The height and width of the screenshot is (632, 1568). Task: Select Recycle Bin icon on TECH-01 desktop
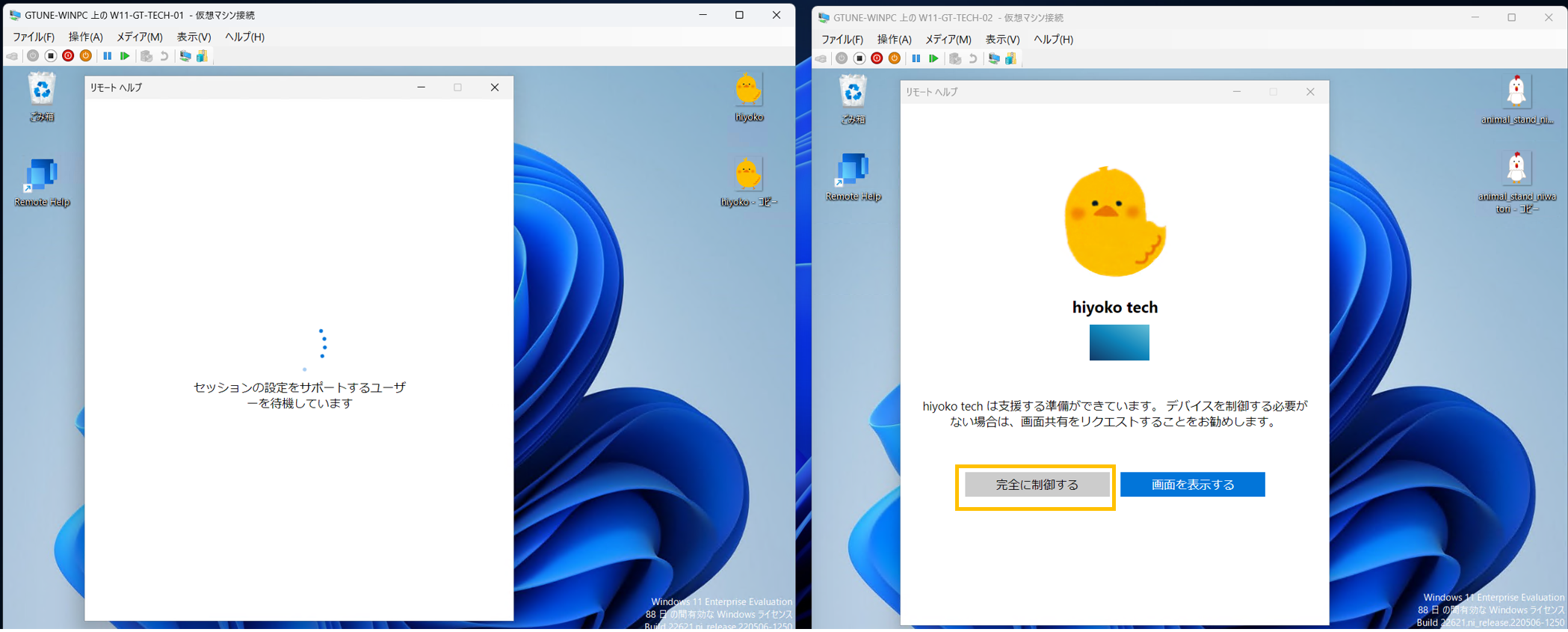pyautogui.click(x=42, y=96)
